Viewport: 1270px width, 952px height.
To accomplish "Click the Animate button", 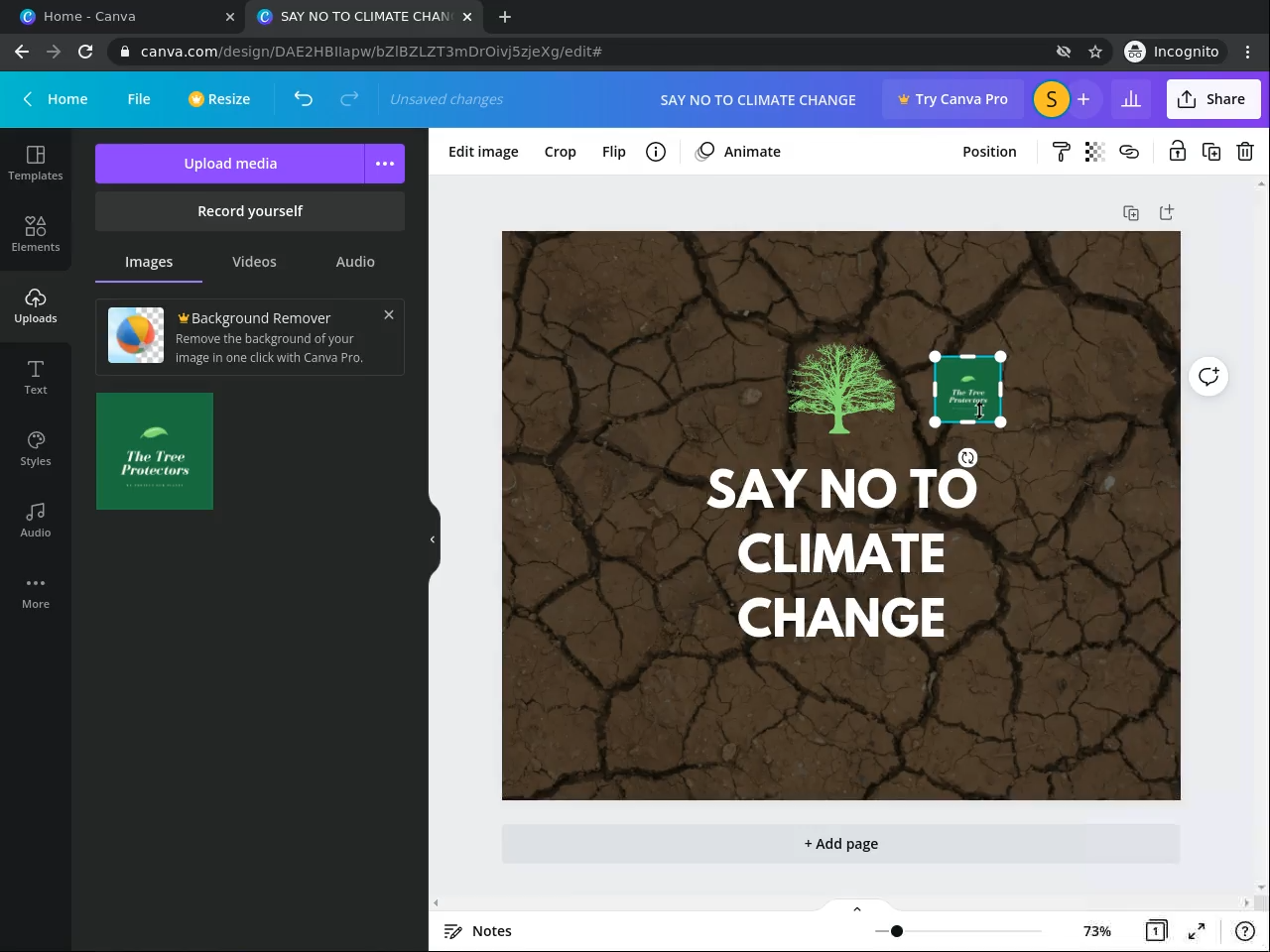I will point(738,152).
